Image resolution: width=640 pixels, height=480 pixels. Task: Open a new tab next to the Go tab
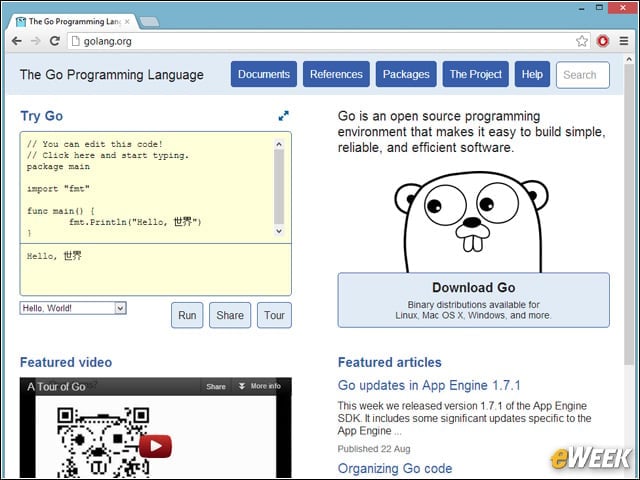pyautogui.click(x=149, y=22)
